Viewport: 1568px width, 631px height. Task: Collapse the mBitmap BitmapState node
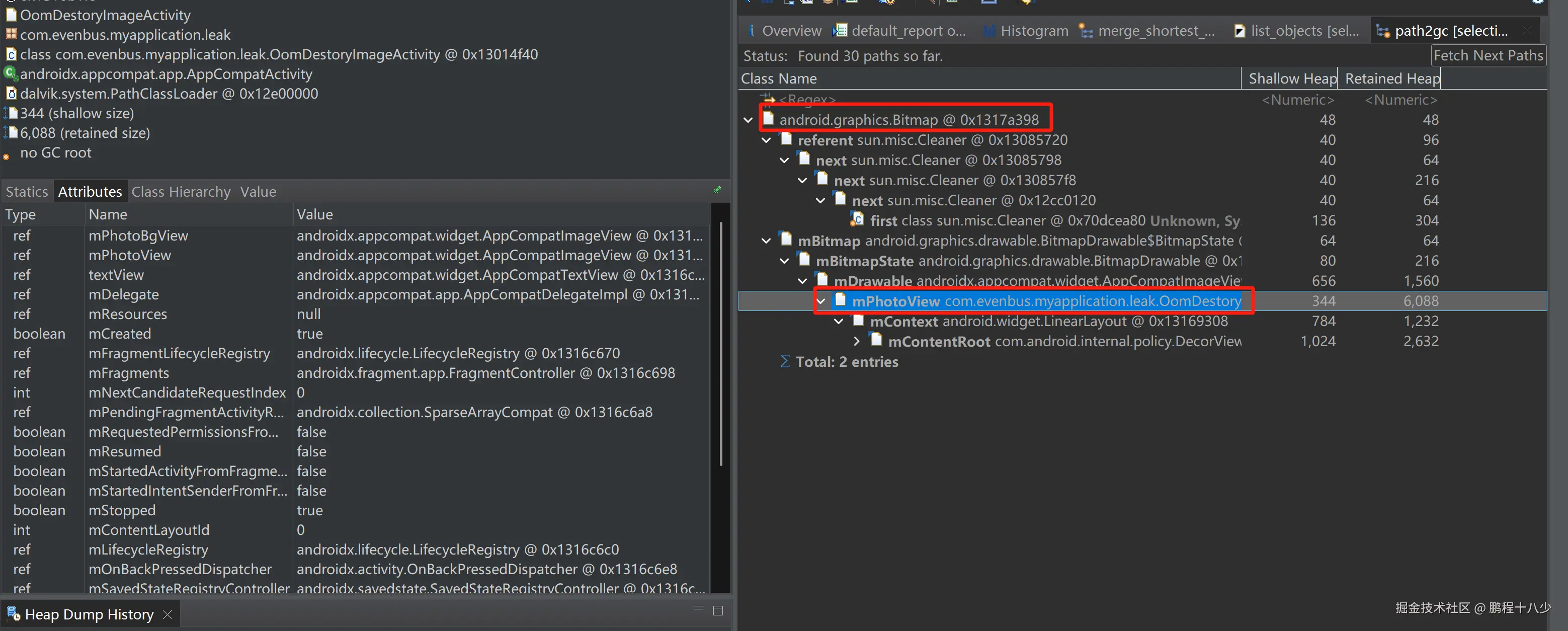[x=766, y=241]
